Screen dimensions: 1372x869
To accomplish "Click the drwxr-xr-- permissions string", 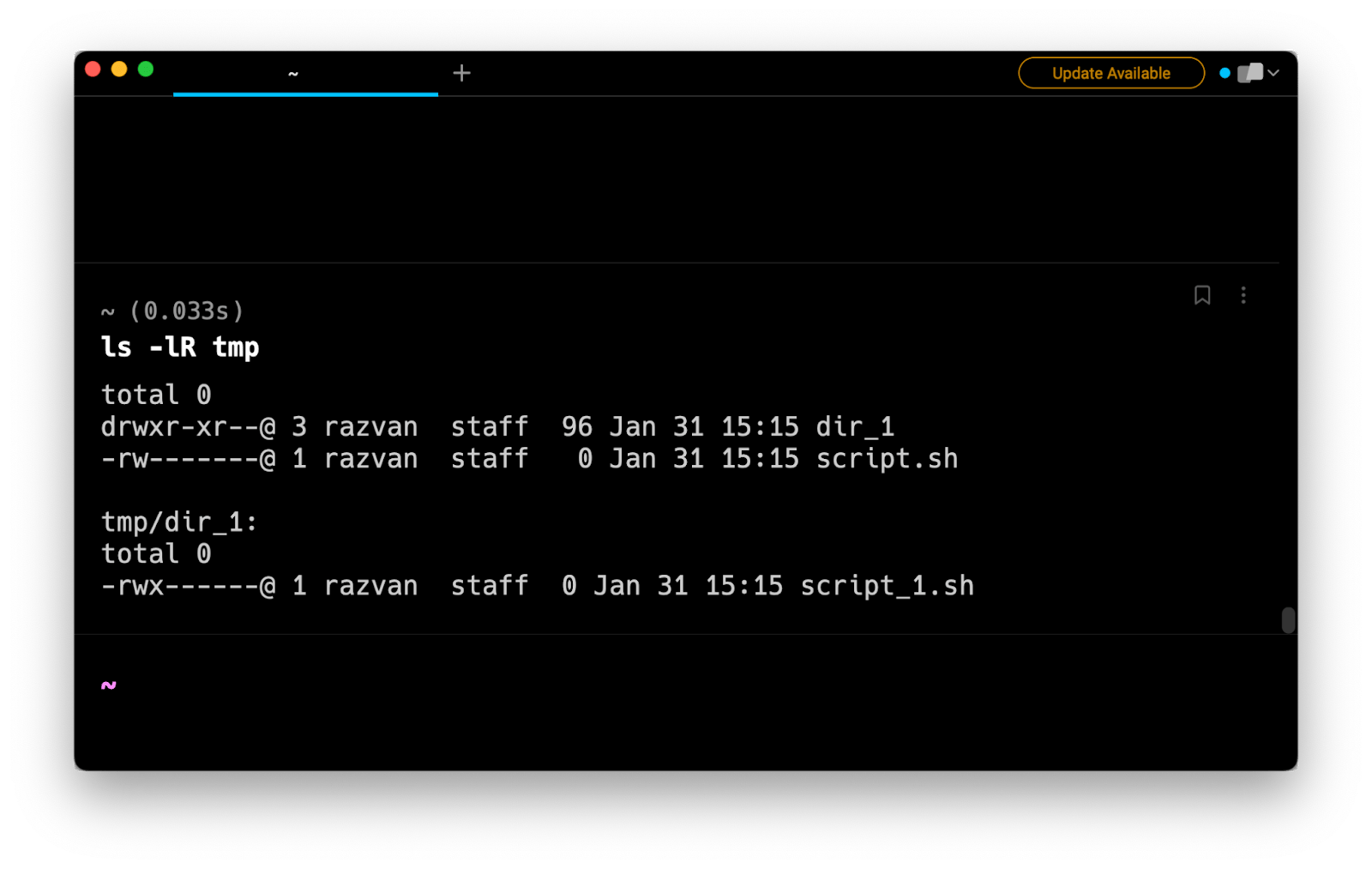I will (x=180, y=426).
